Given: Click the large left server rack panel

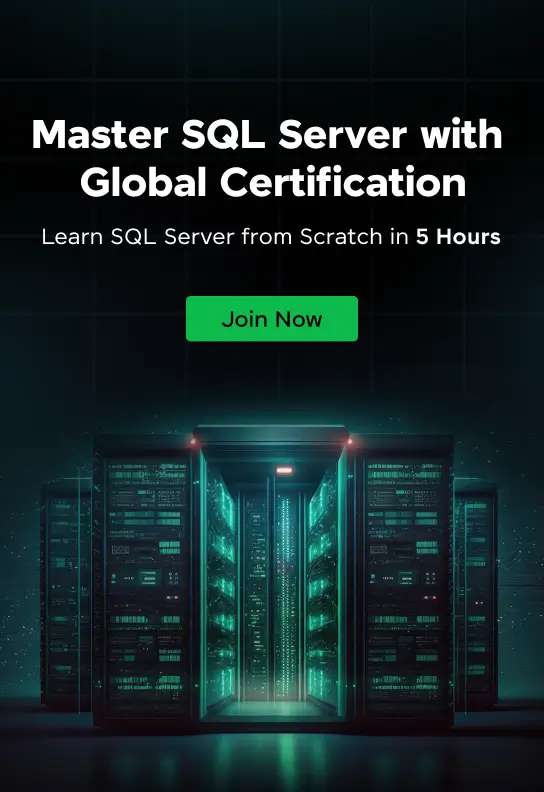Looking at the screenshot, I should click(x=145, y=581).
